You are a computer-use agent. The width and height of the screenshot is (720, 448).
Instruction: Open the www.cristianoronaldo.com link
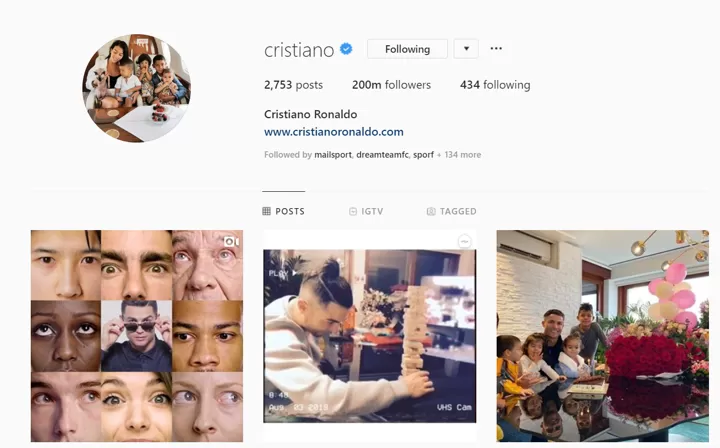(x=334, y=132)
